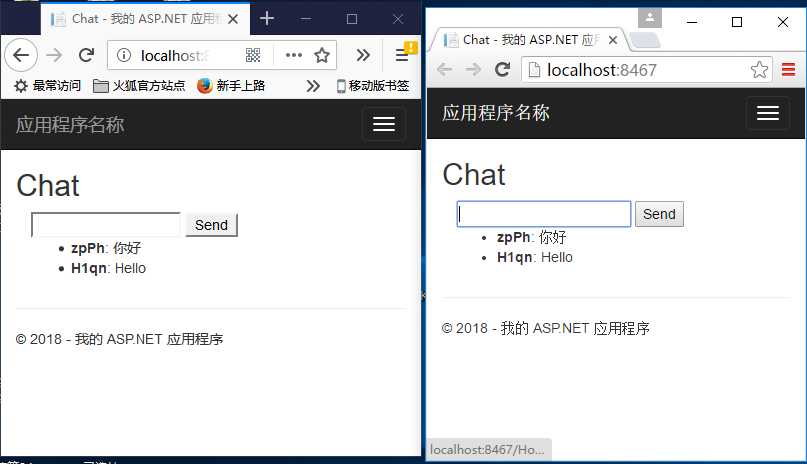
Task: Minimize the Chrome window
Action: click(692, 22)
